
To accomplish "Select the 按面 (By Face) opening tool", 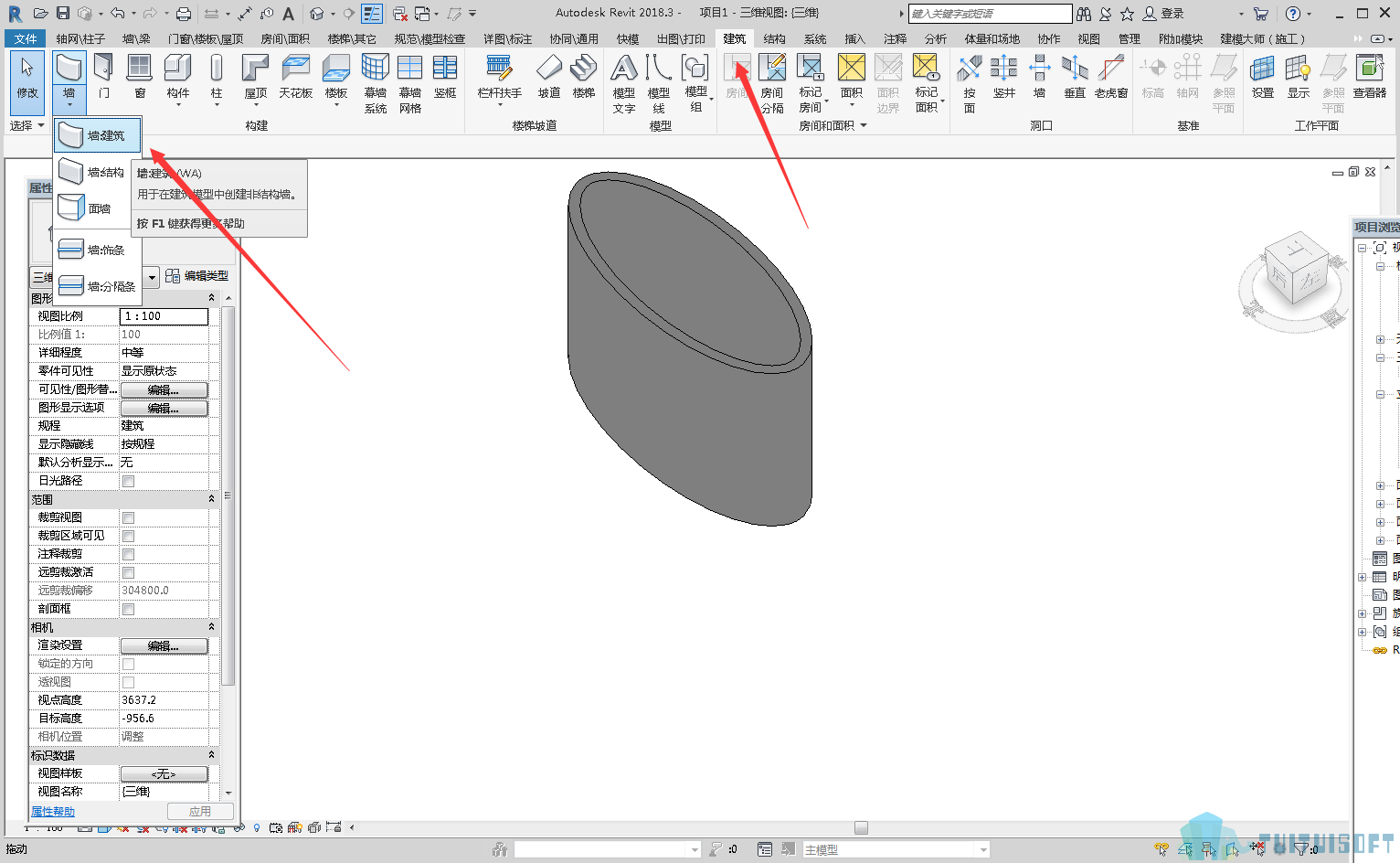I will click(x=970, y=83).
